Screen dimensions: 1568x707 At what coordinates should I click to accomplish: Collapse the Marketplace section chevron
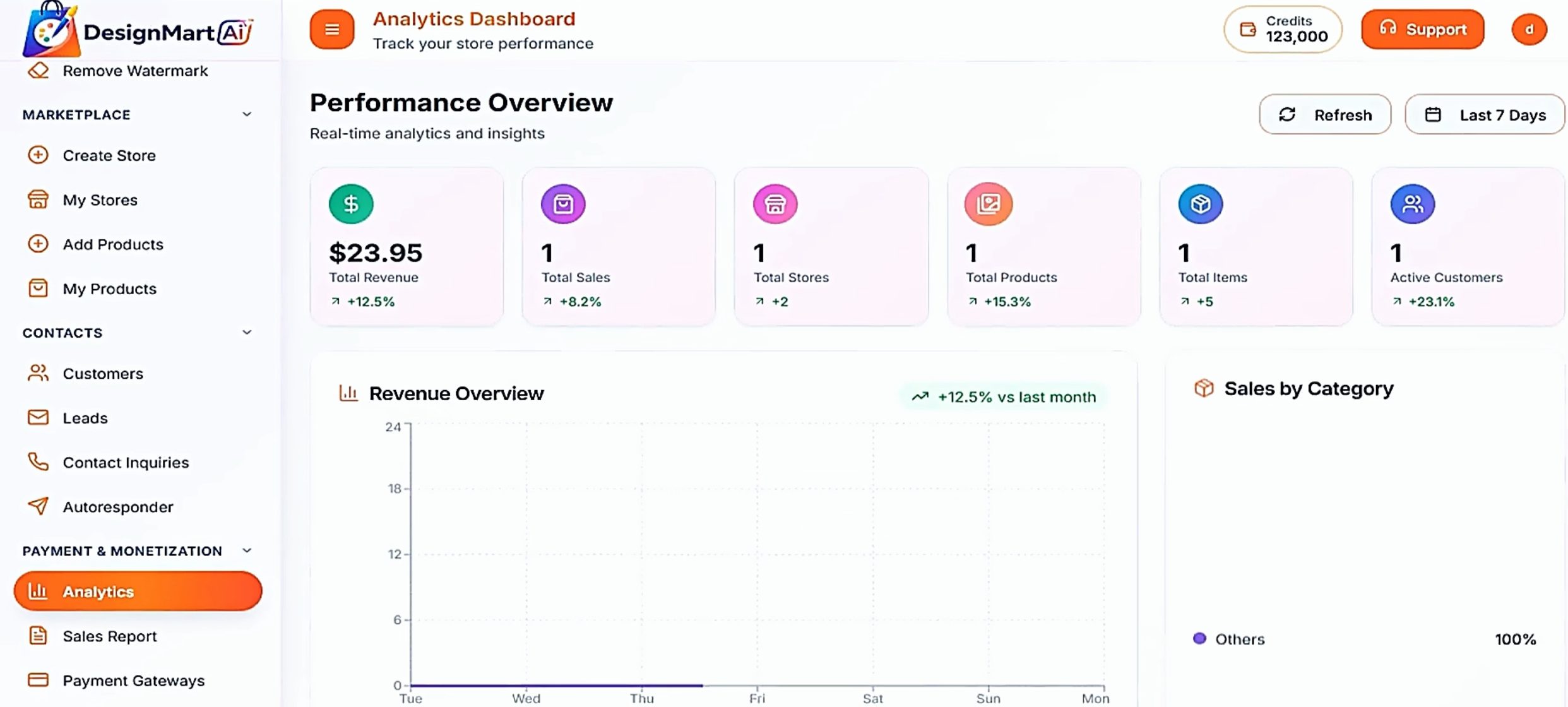(x=247, y=114)
